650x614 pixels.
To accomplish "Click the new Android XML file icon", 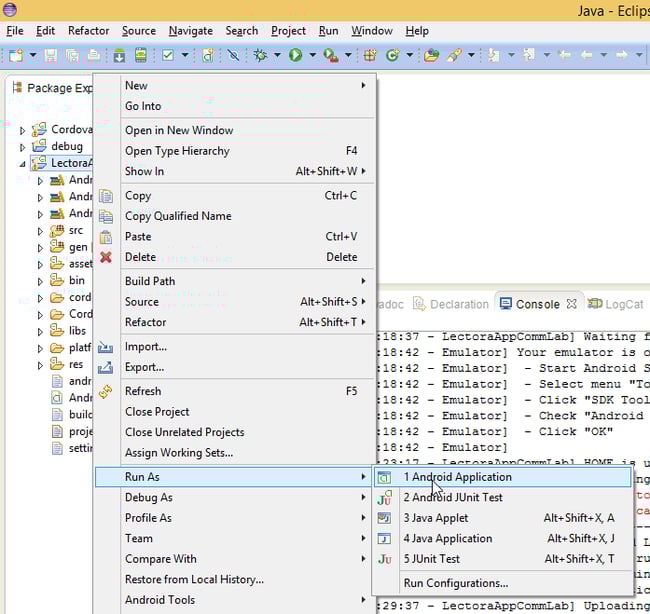I will [x=208, y=55].
